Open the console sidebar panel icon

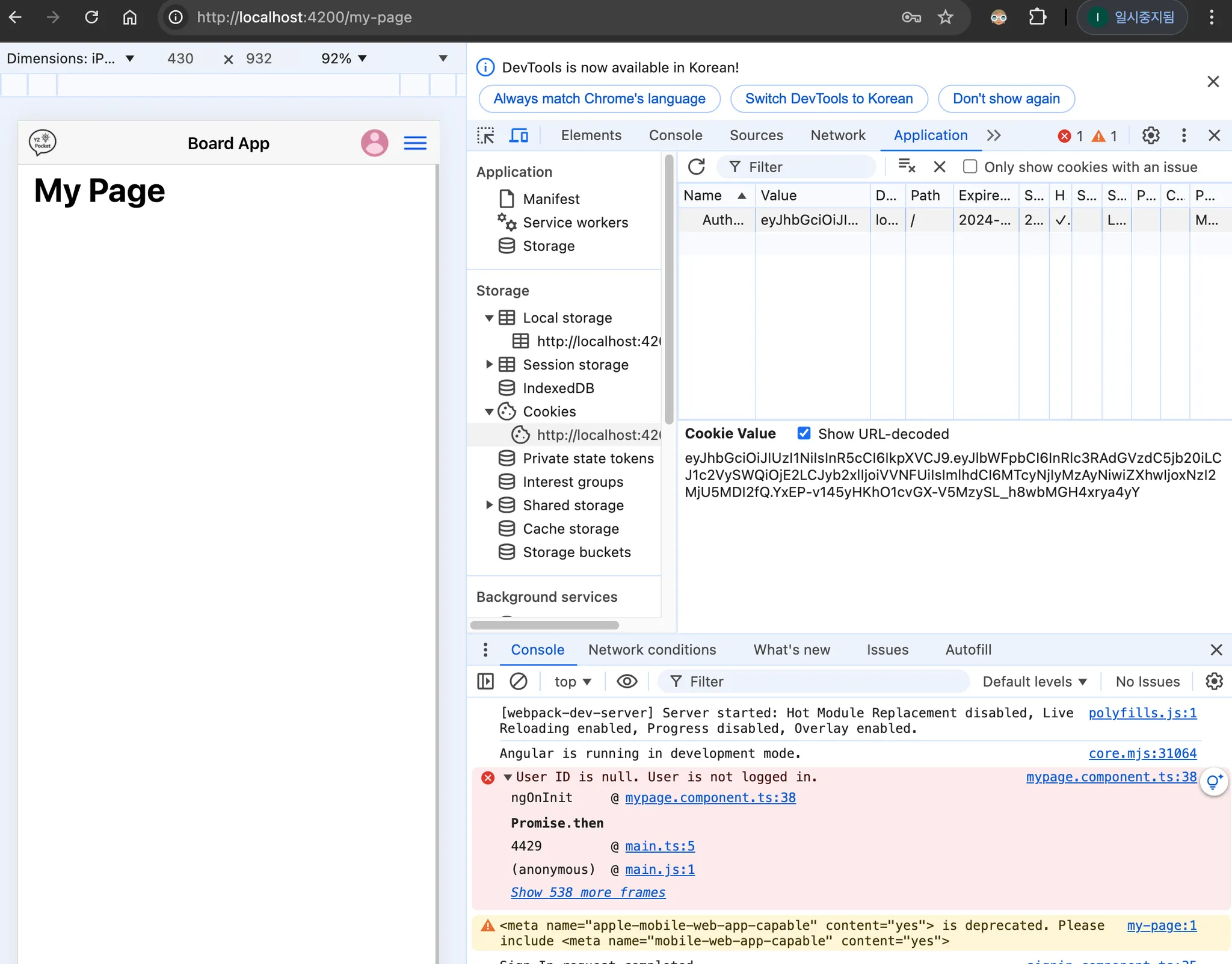(x=485, y=681)
